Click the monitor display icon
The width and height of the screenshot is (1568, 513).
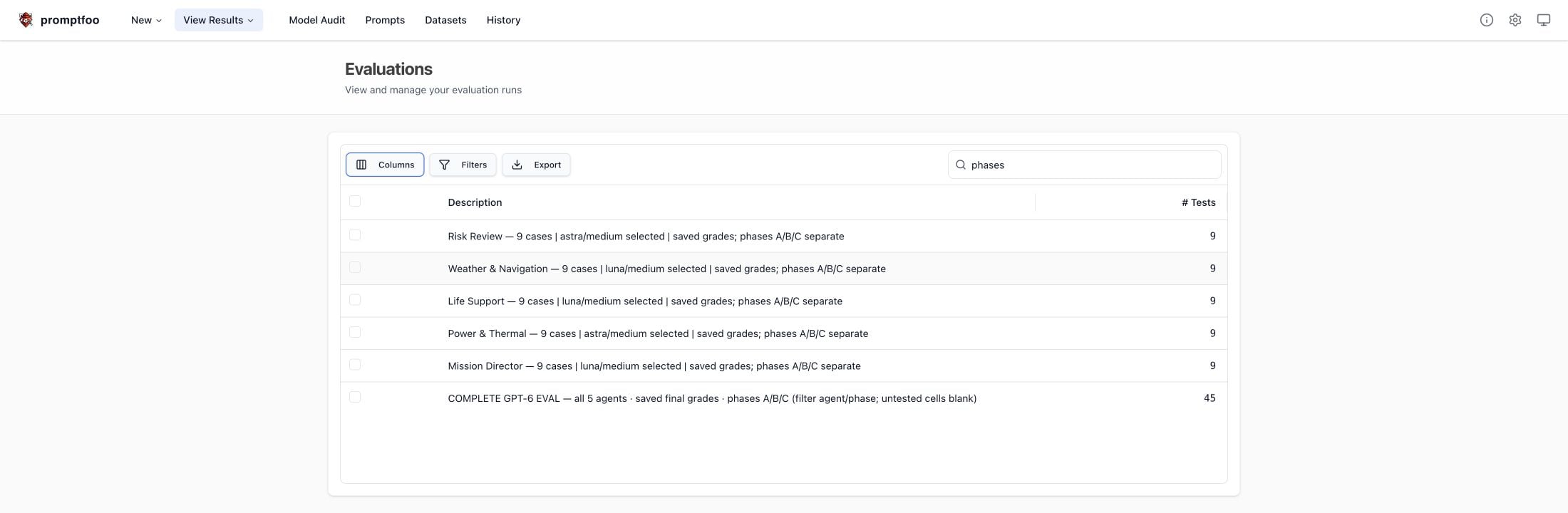click(x=1543, y=20)
